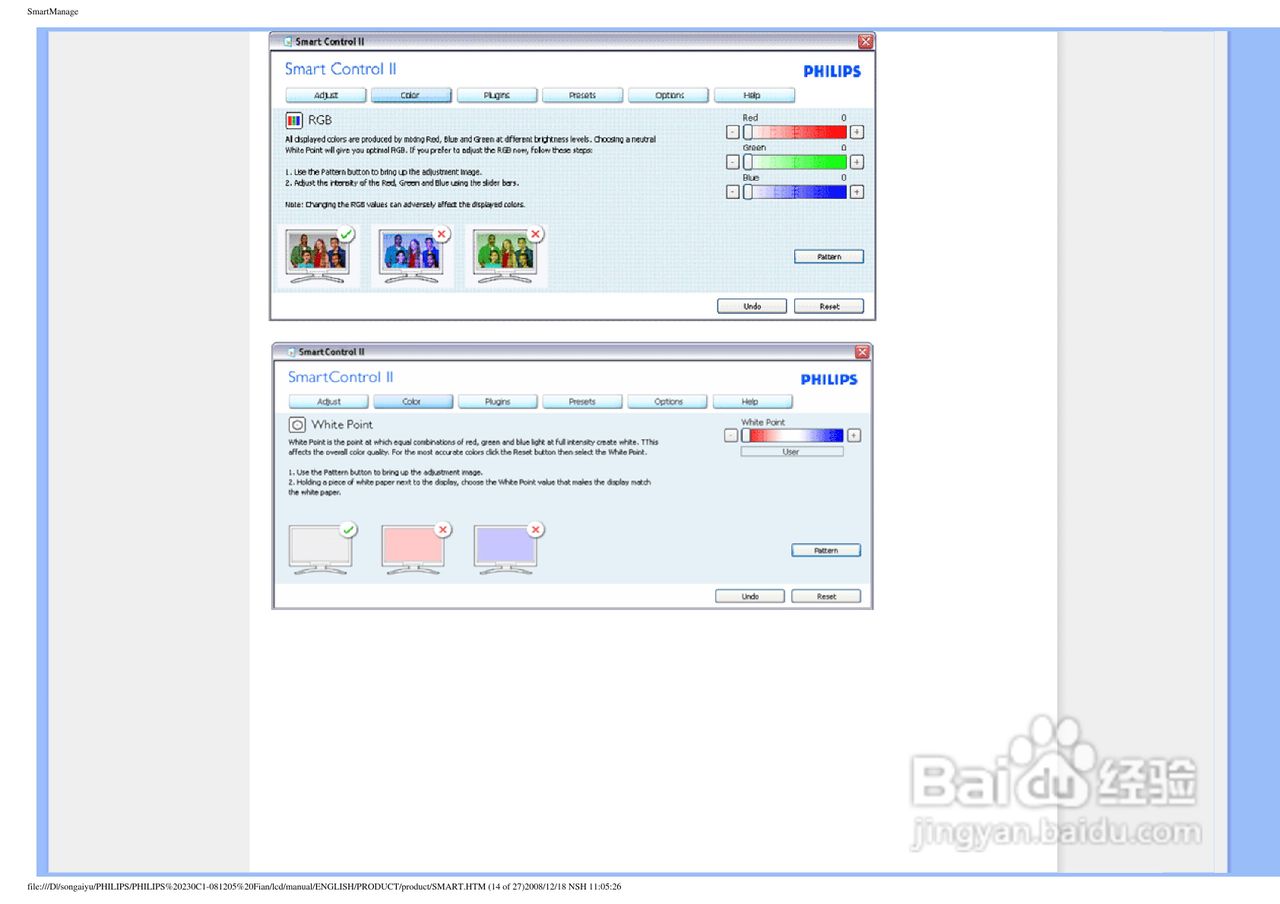Decrease White Point with minus button
Viewport: 1280px width, 904px height.
[731, 435]
